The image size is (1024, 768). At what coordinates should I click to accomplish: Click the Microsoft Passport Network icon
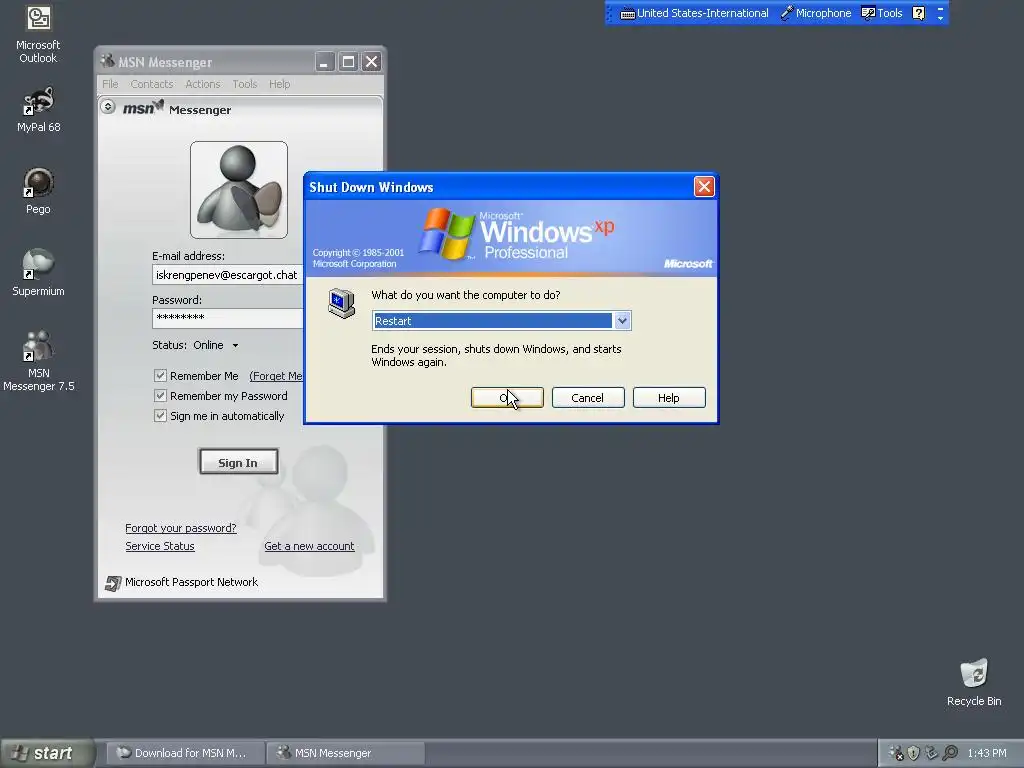(112, 583)
